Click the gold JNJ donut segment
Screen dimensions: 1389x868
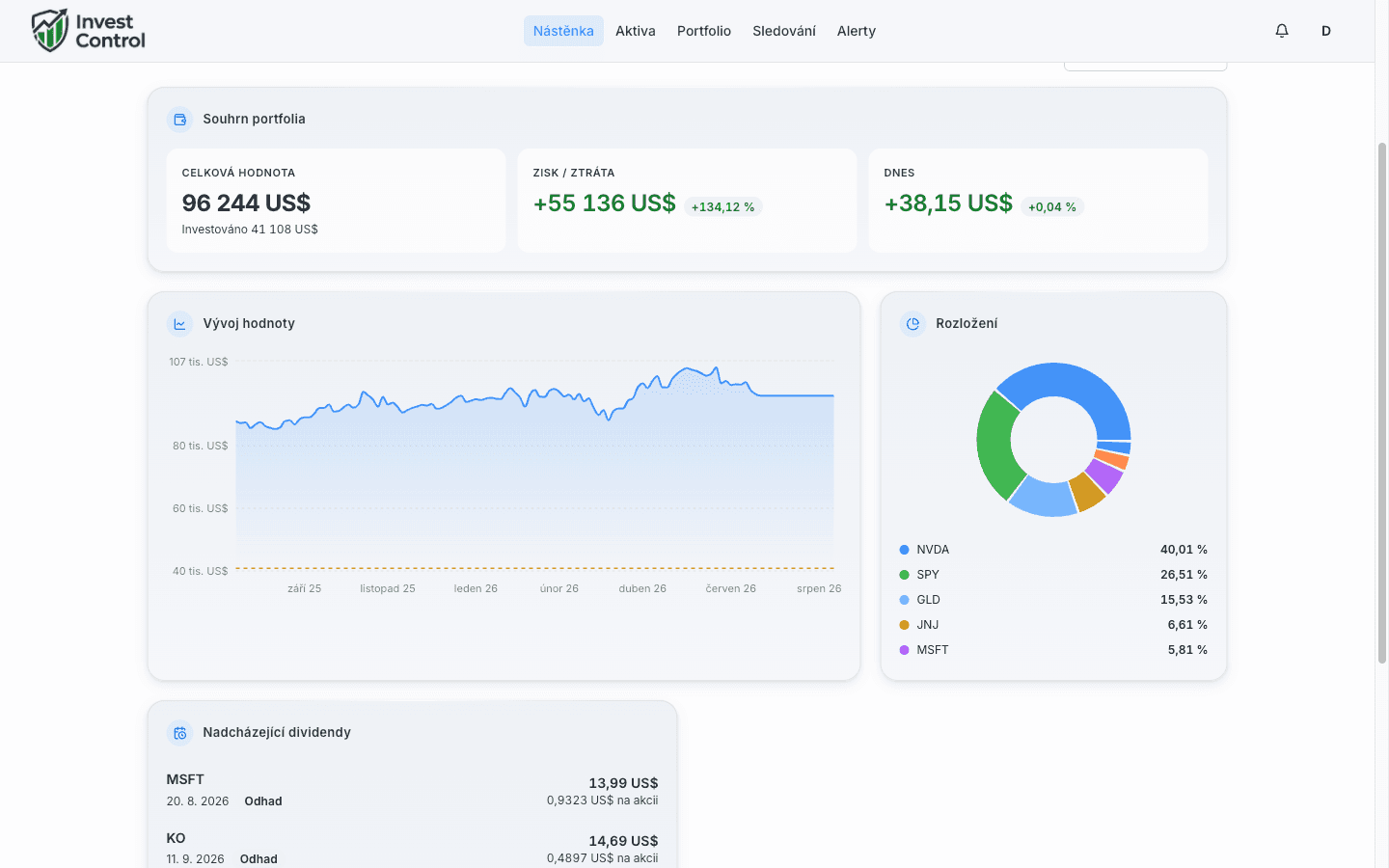(1088, 491)
